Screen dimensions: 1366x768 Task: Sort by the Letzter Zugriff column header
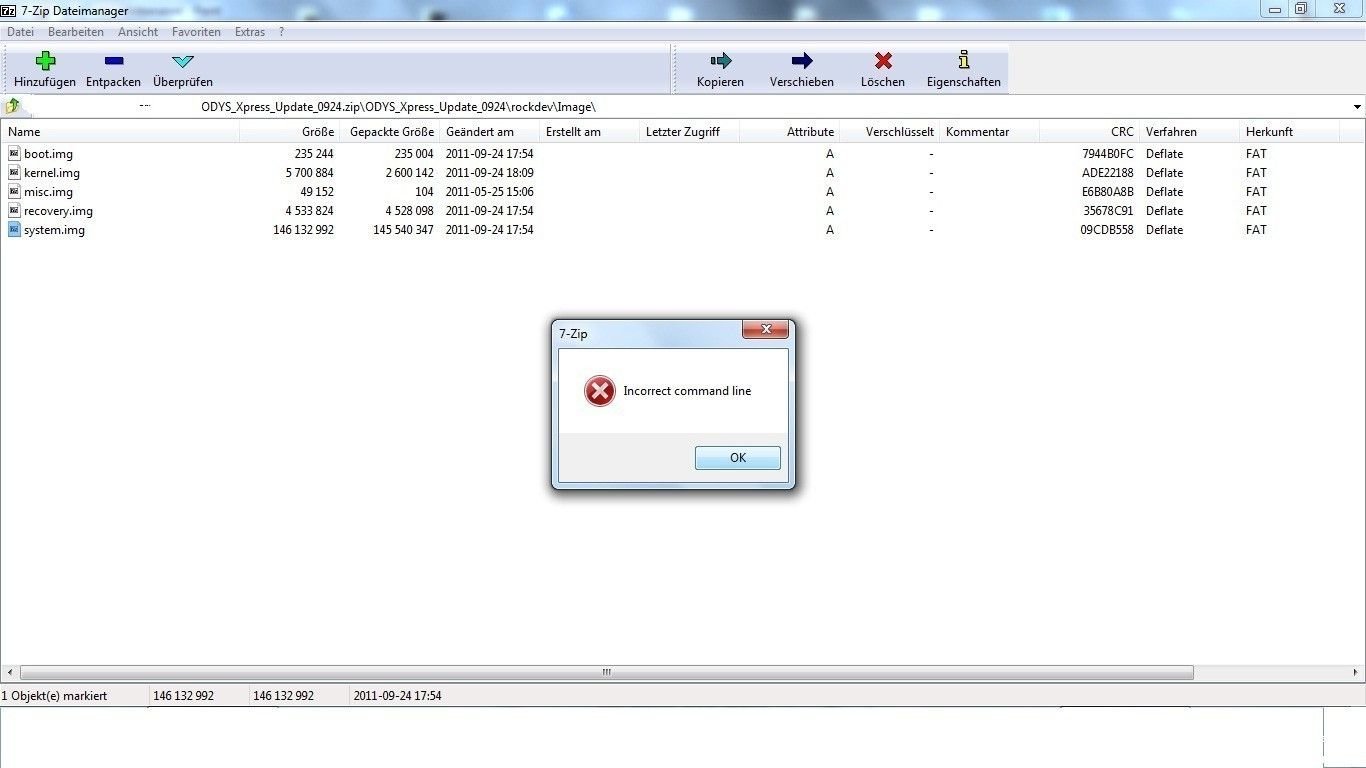690,132
